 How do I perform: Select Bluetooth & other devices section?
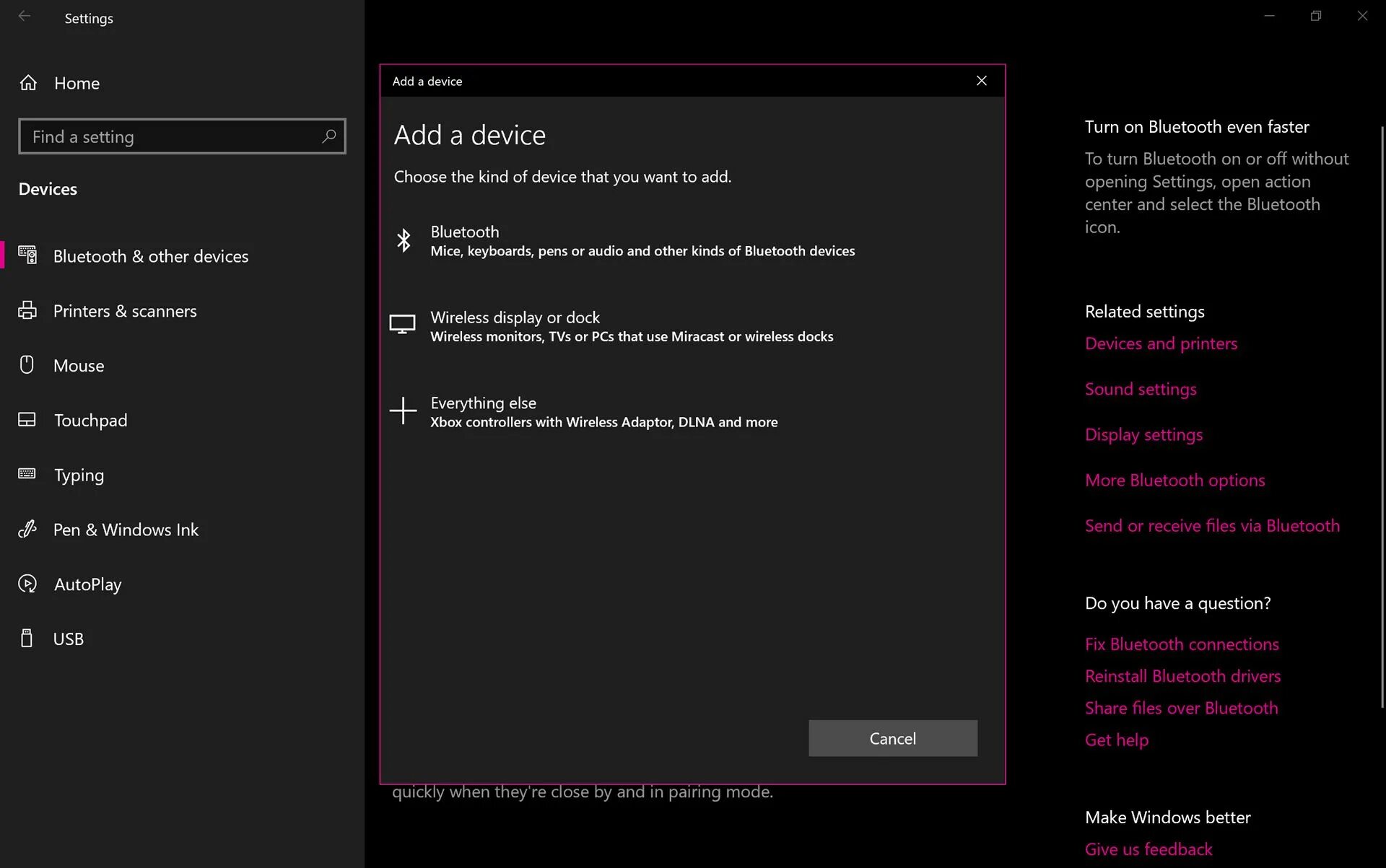150,256
